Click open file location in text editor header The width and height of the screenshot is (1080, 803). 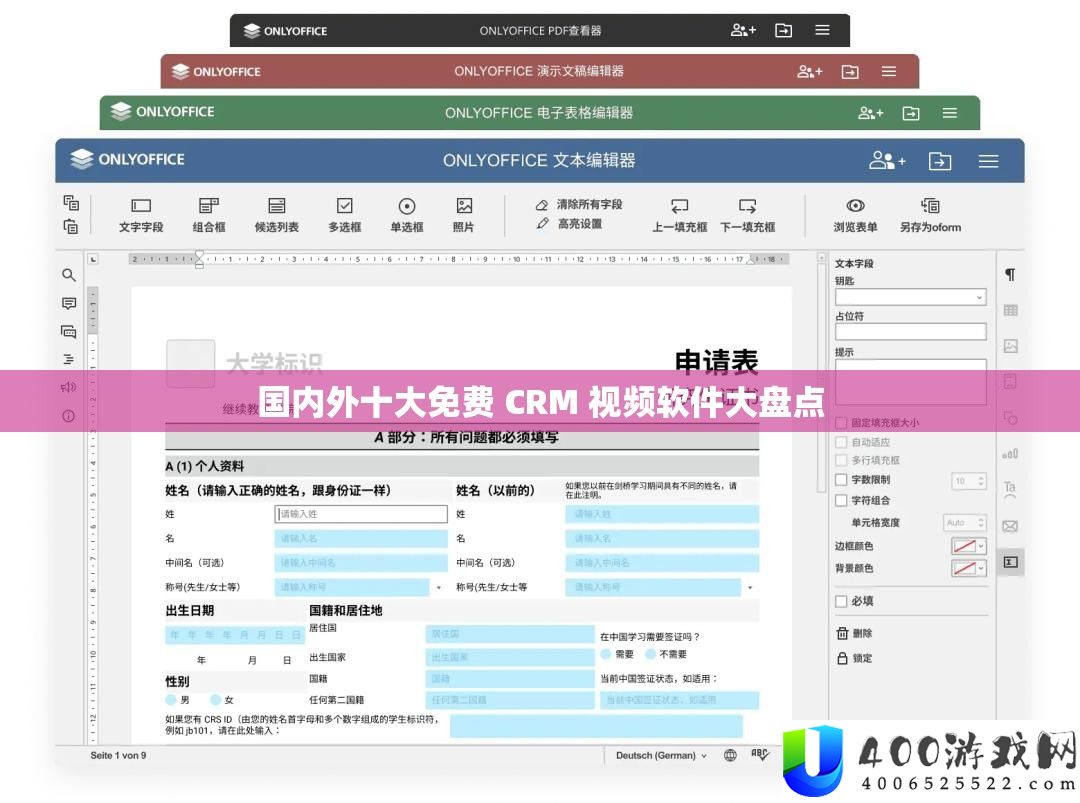click(939, 161)
